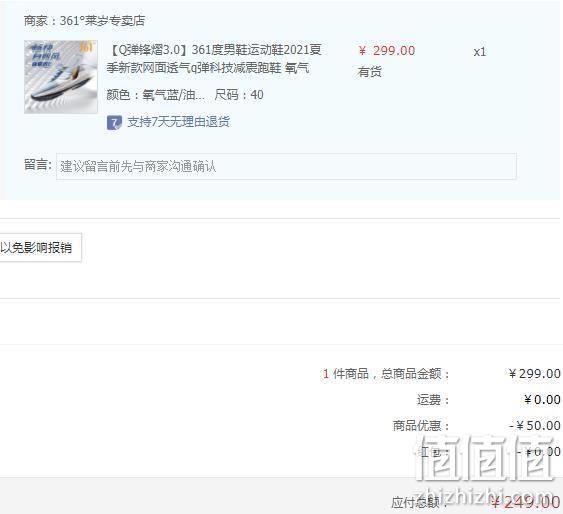This screenshot has height=514, width=563.
Task: Click the payable total ¥249.00
Action: [526, 503]
